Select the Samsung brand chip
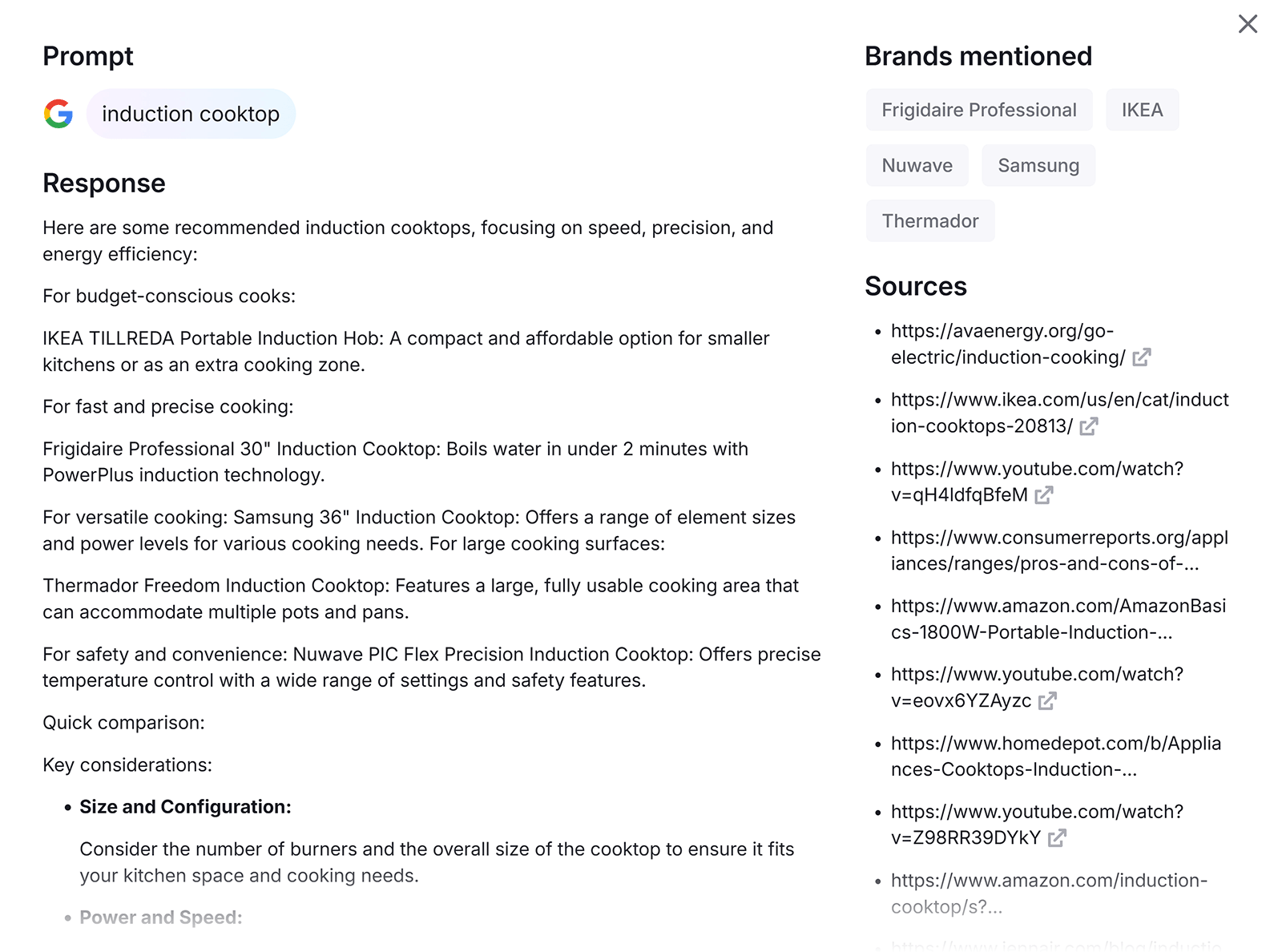 coord(1038,165)
